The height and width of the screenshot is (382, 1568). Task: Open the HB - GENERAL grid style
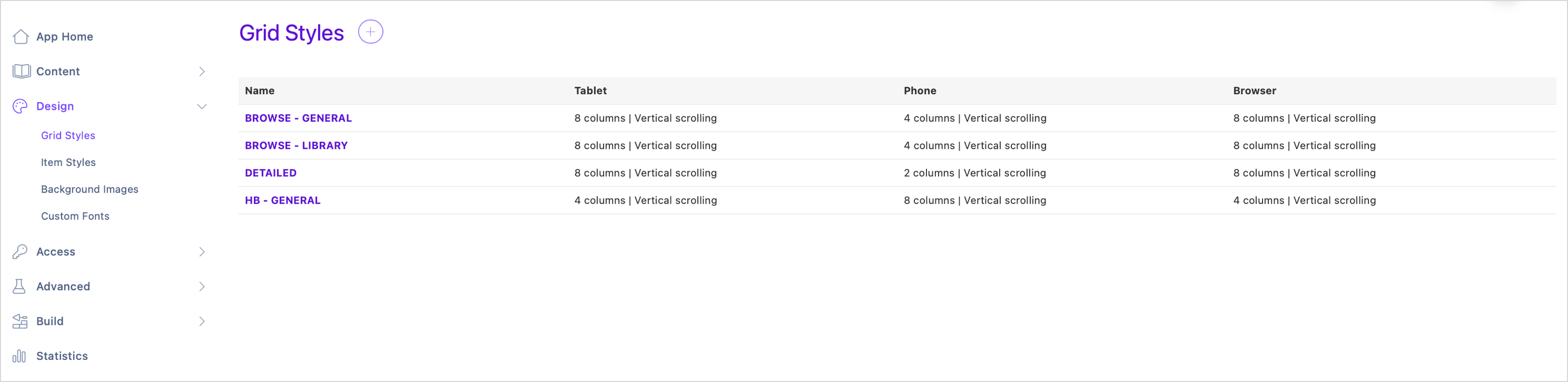tap(282, 200)
